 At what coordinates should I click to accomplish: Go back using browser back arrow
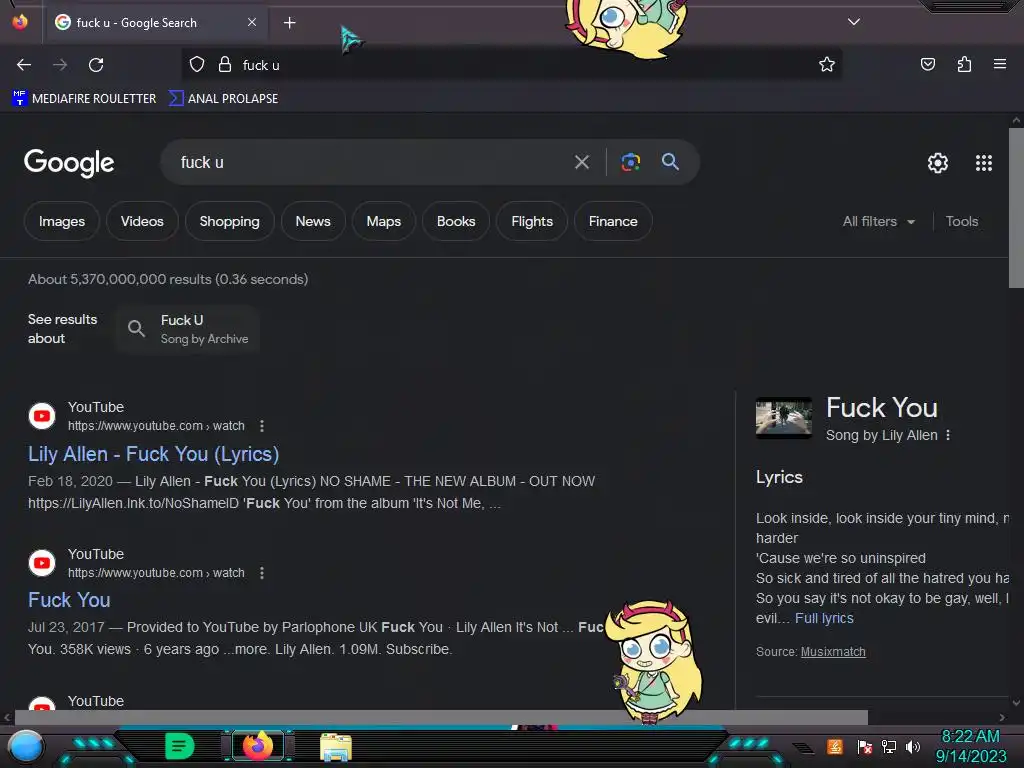pos(24,65)
